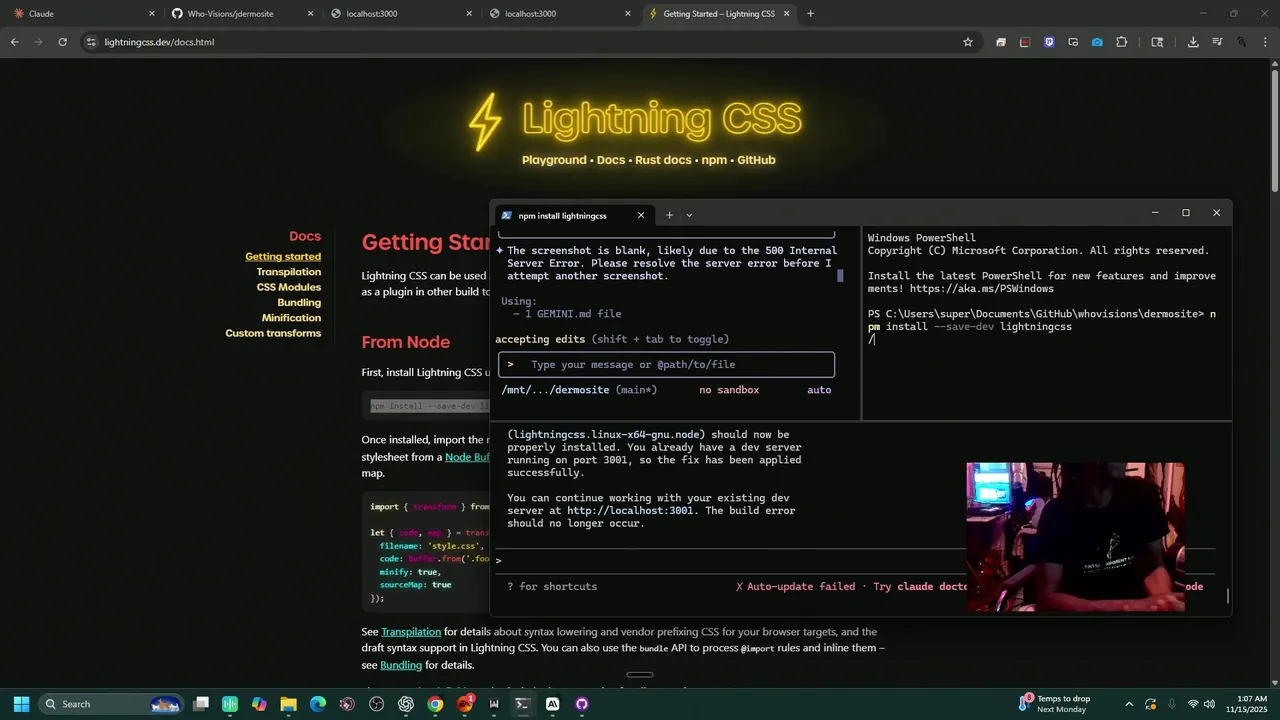1280x720 pixels.
Task: Click the Lightning CSS neon logo
Action: [635, 120]
